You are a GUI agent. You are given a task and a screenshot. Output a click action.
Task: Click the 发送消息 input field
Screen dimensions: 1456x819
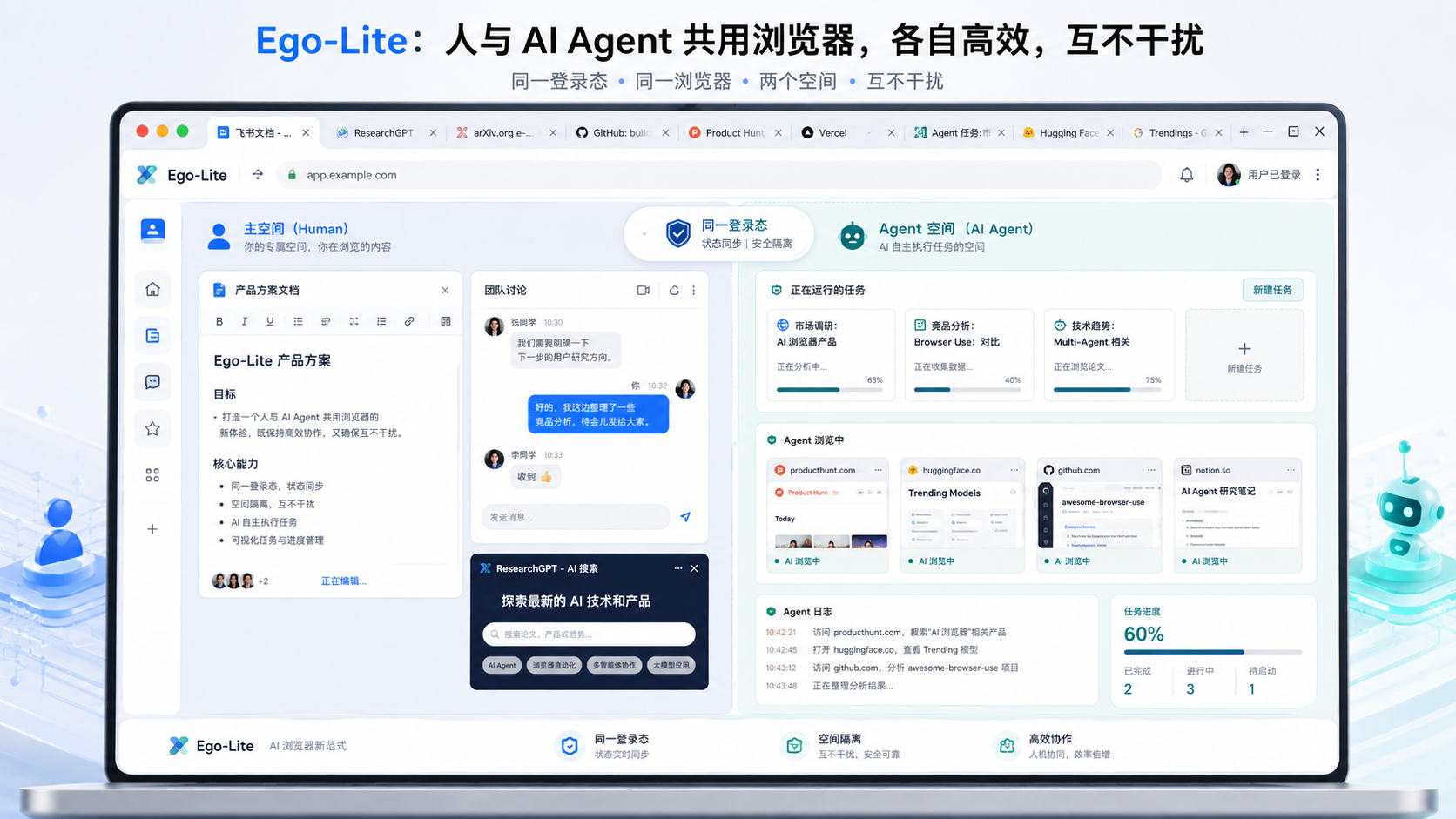coord(576,517)
